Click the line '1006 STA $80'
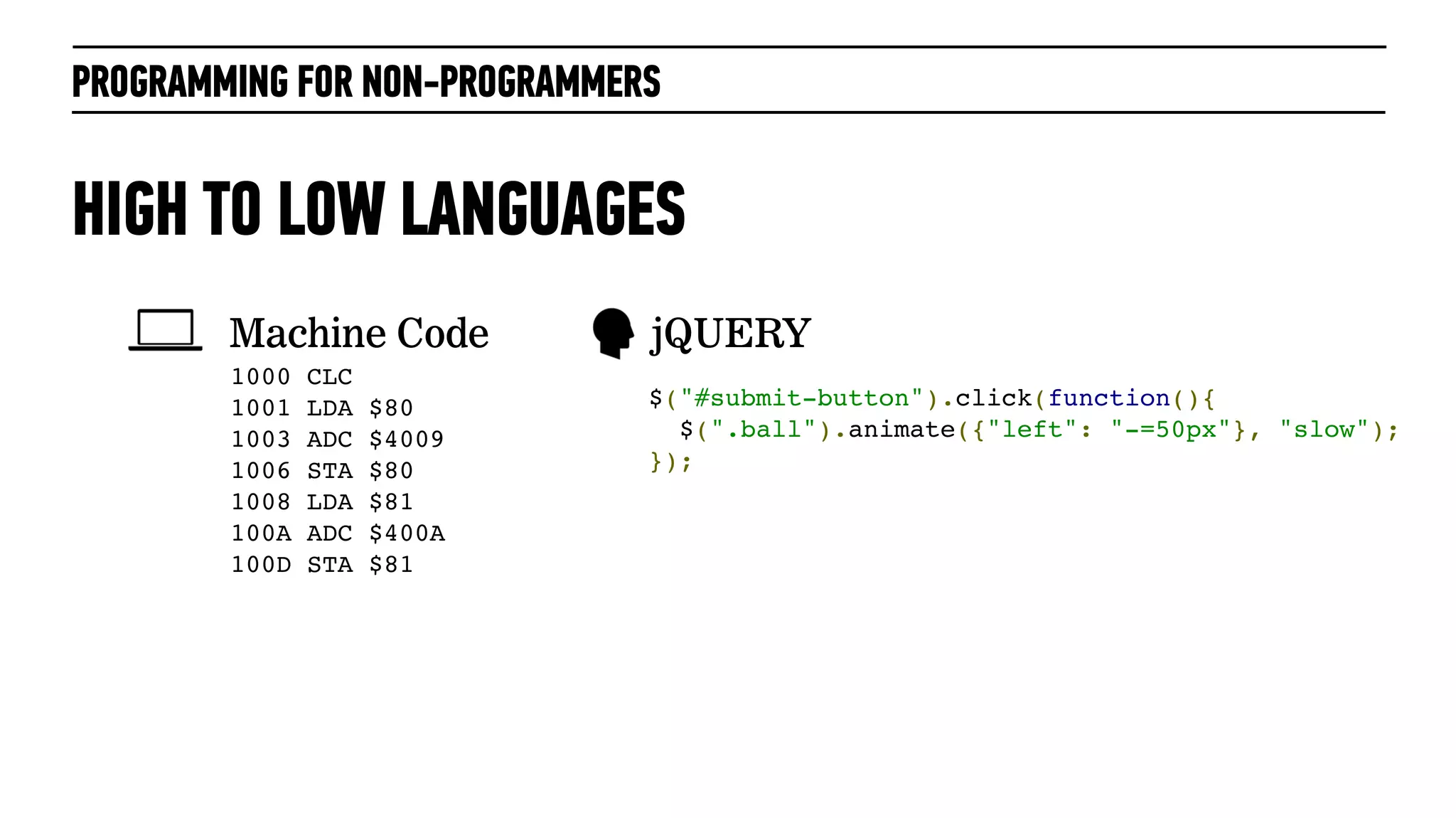The width and height of the screenshot is (1456, 818). (x=322, y=471)
